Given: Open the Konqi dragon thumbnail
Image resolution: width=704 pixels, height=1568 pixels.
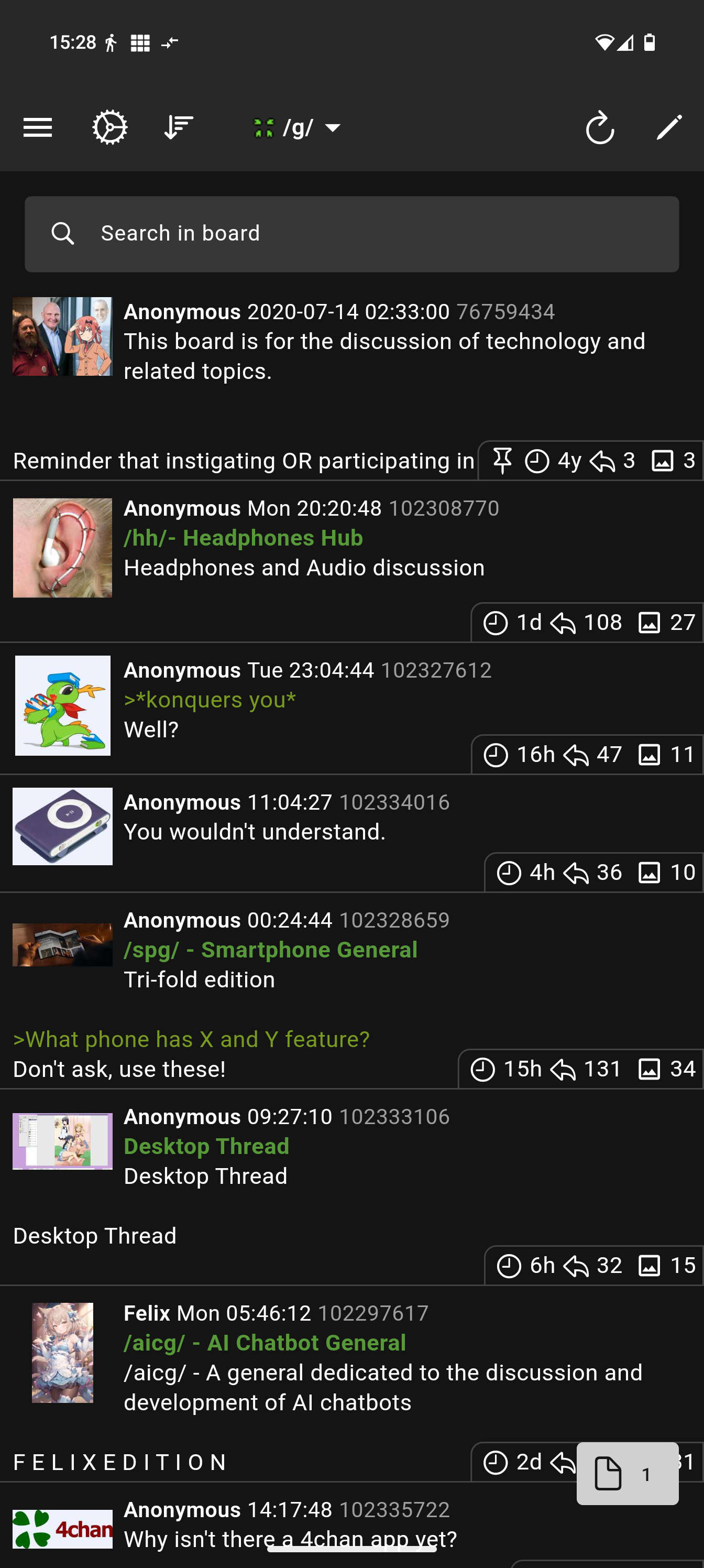Looking at the screenshot, I should [x=63, y=705].
